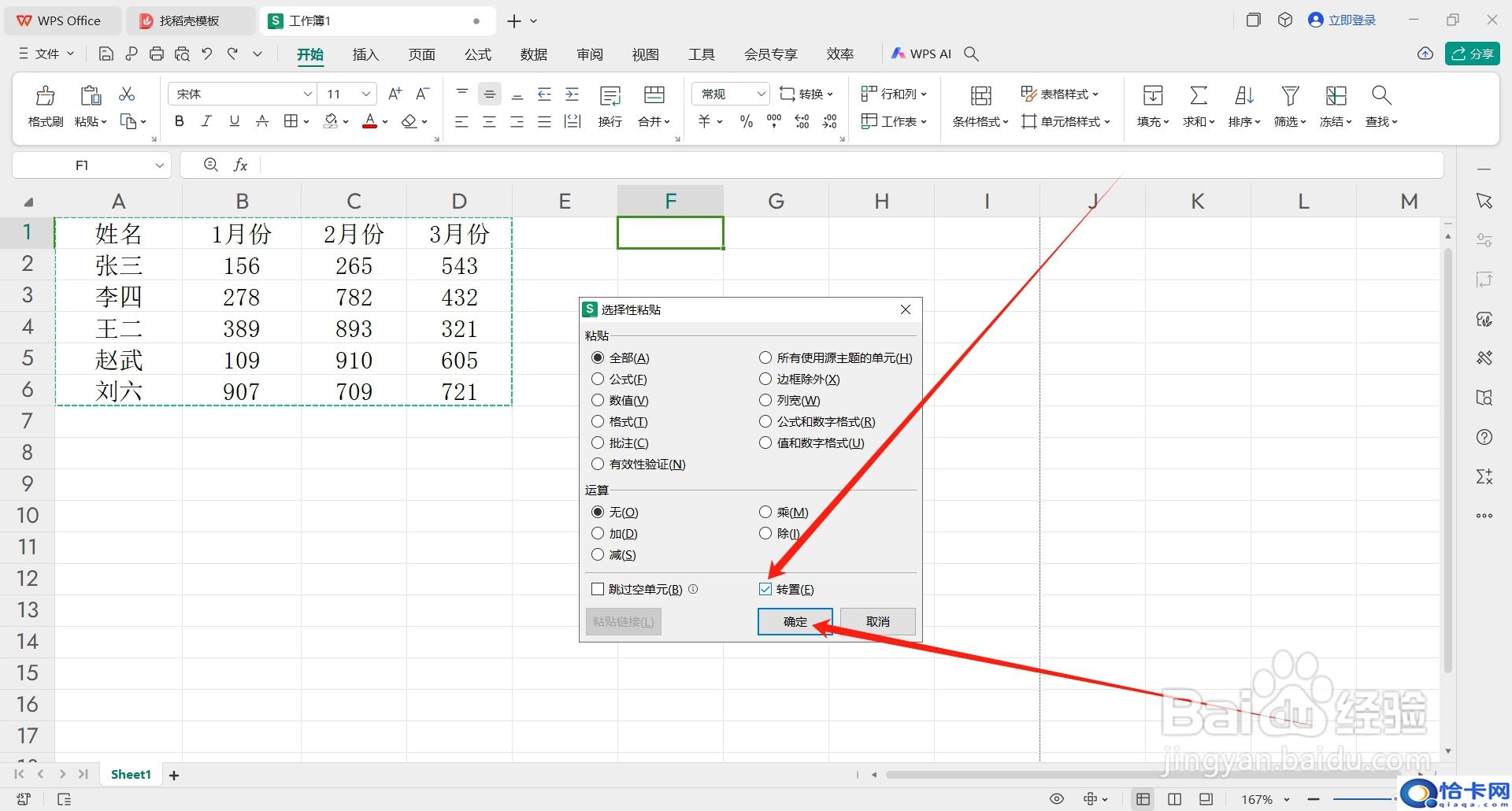
Task: Switch to the 插入 ribbon tab
Action: tap(365, 54)
